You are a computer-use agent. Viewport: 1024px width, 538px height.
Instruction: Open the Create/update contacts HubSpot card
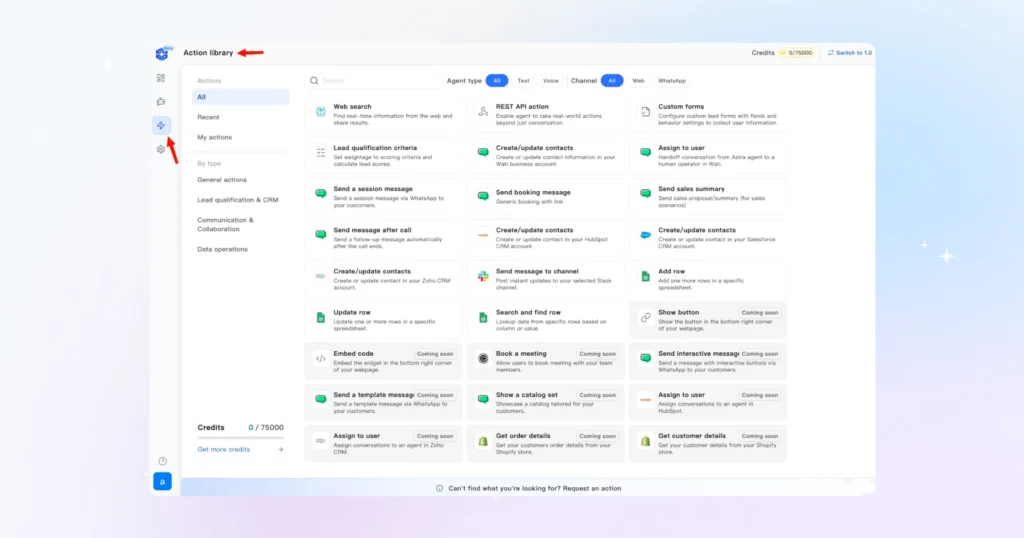545,238
